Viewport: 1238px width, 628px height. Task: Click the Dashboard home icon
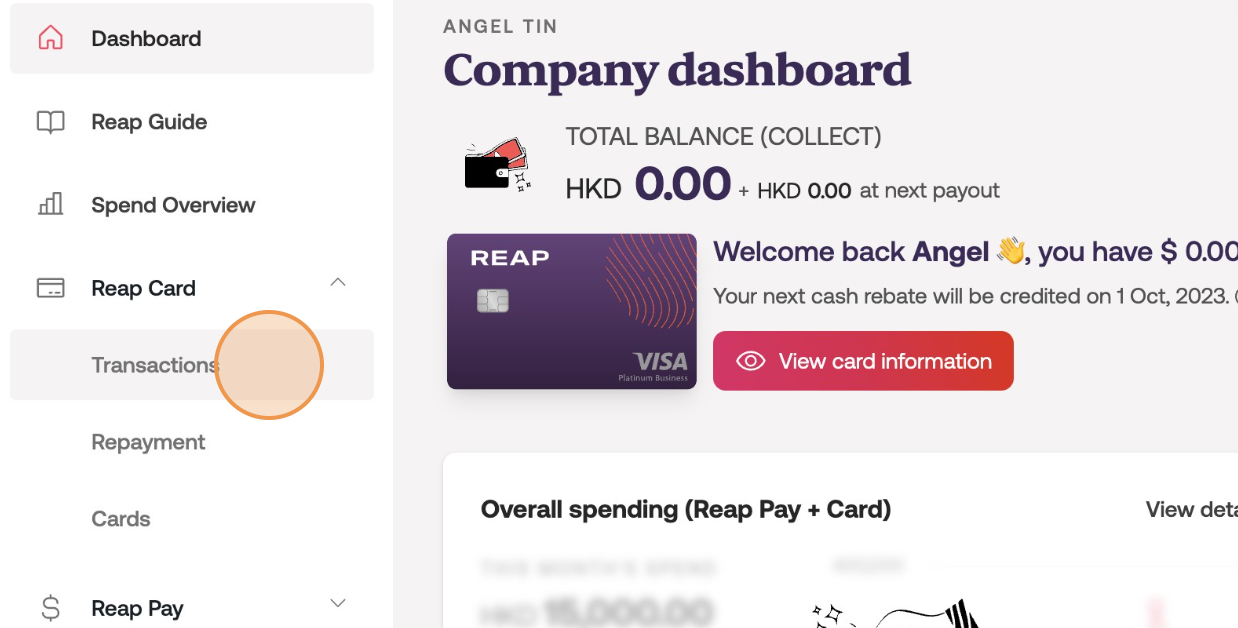50,39
